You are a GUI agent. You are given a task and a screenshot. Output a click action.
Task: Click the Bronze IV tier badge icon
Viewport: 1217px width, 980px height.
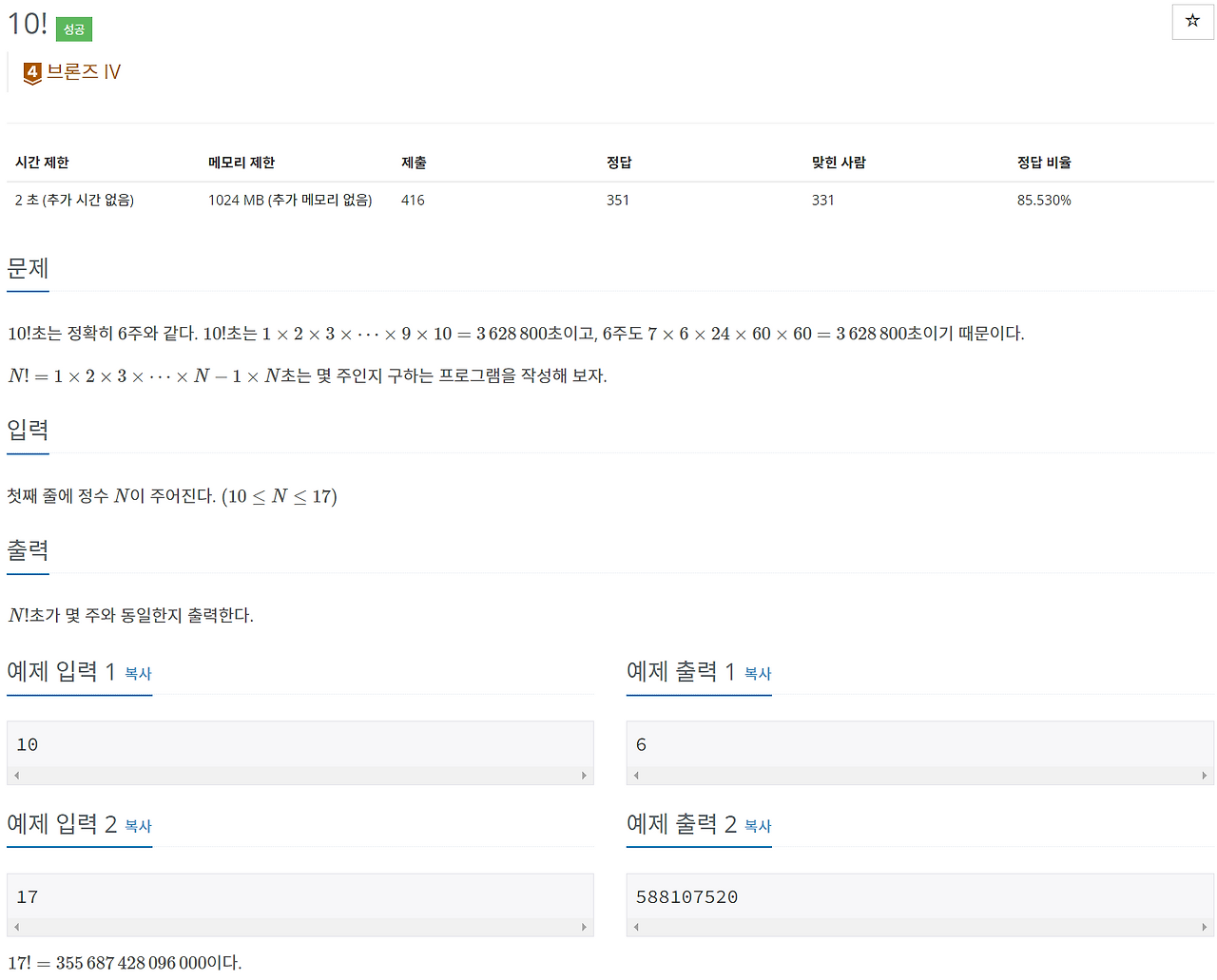pos(31,71)
